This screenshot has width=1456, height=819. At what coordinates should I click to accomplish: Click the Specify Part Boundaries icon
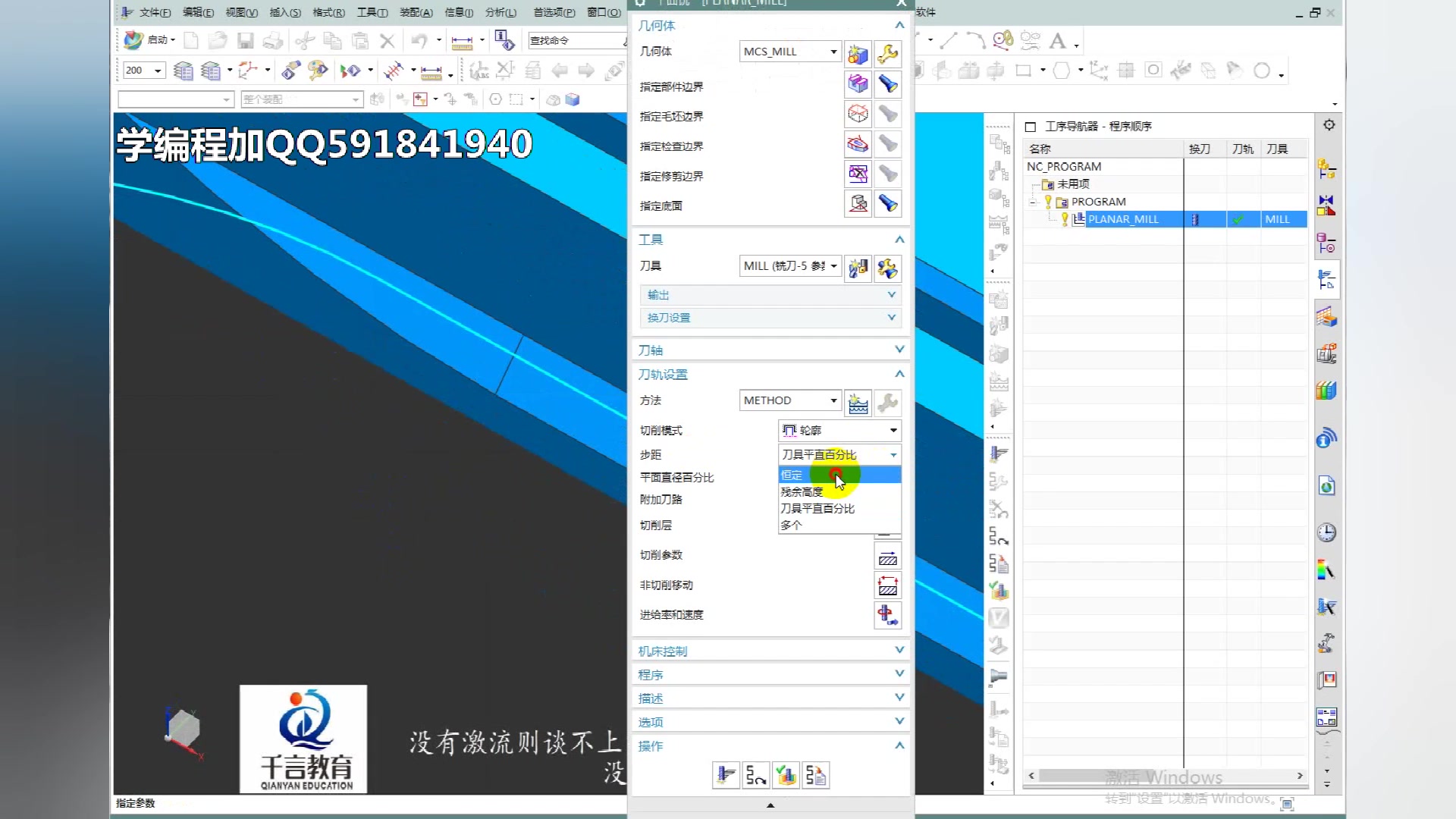pyautogui.click(x=858, y=84)
